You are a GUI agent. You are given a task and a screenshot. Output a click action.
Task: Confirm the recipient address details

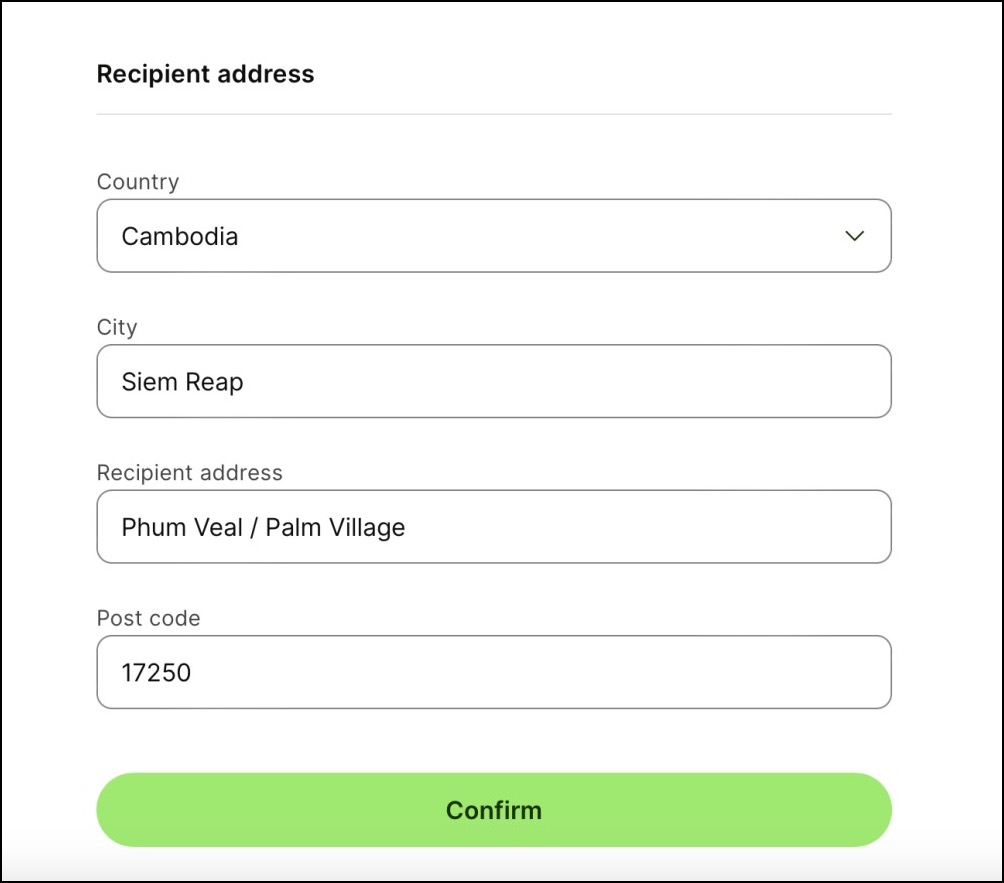coord(494,810)
